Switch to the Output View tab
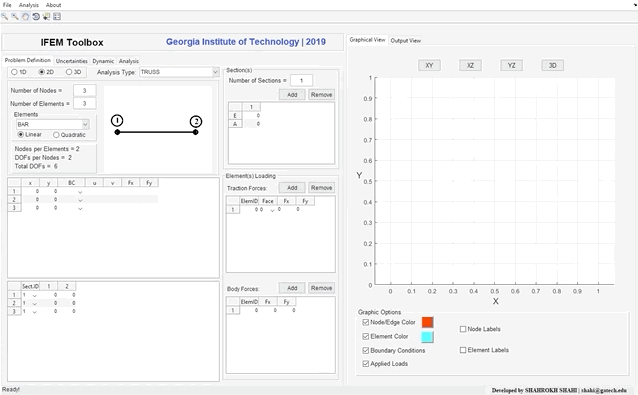 (406, 40)
